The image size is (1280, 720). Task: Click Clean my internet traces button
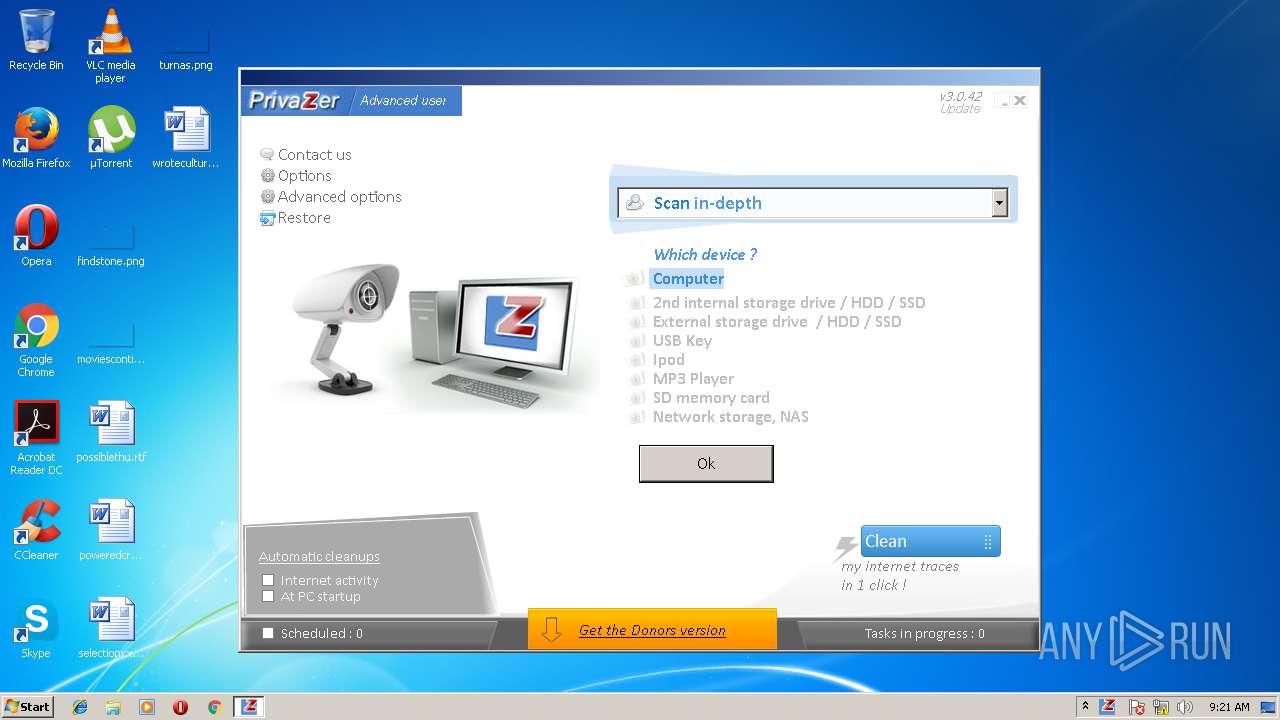pos(930,541)
